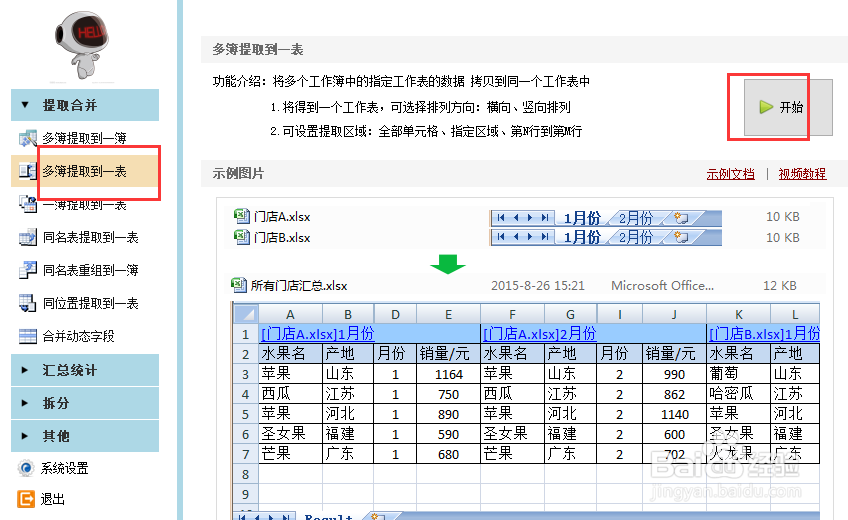Click [门店A.xlsx]1月份 header link
Image resolution: width=848 pixels, height=520 pixels.
click(317, 334)
